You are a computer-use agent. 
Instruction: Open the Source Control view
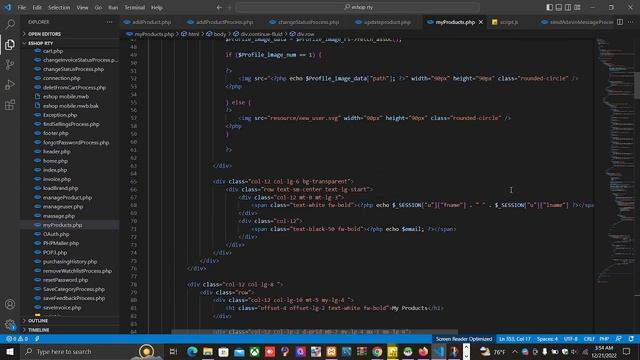tap(10, 64)
